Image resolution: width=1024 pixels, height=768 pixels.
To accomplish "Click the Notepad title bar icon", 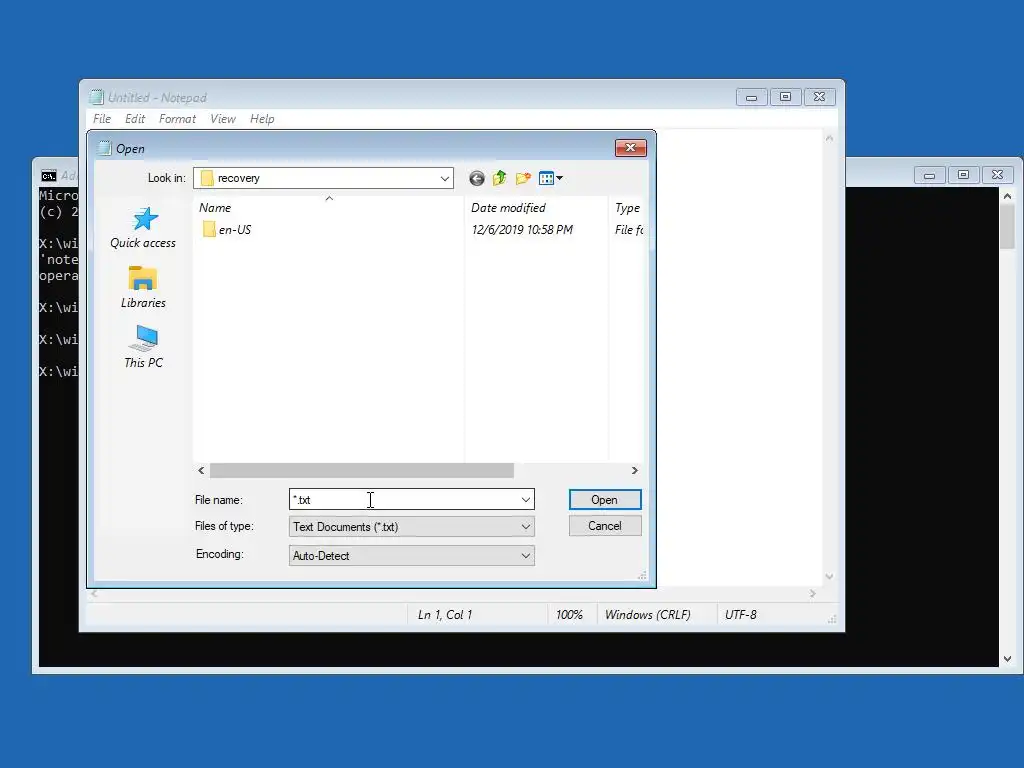I will [x=97, y=97].
